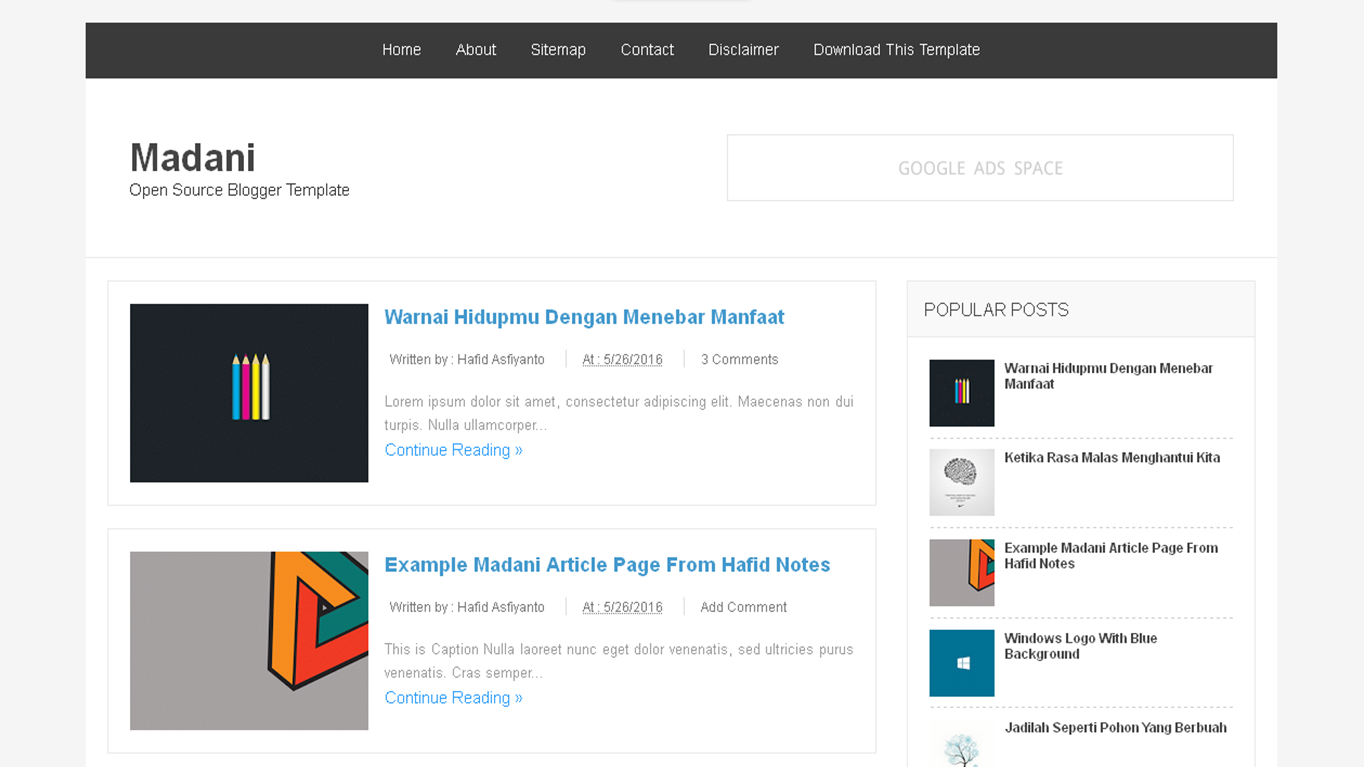Click the Add Comment link

pos(743,607)
